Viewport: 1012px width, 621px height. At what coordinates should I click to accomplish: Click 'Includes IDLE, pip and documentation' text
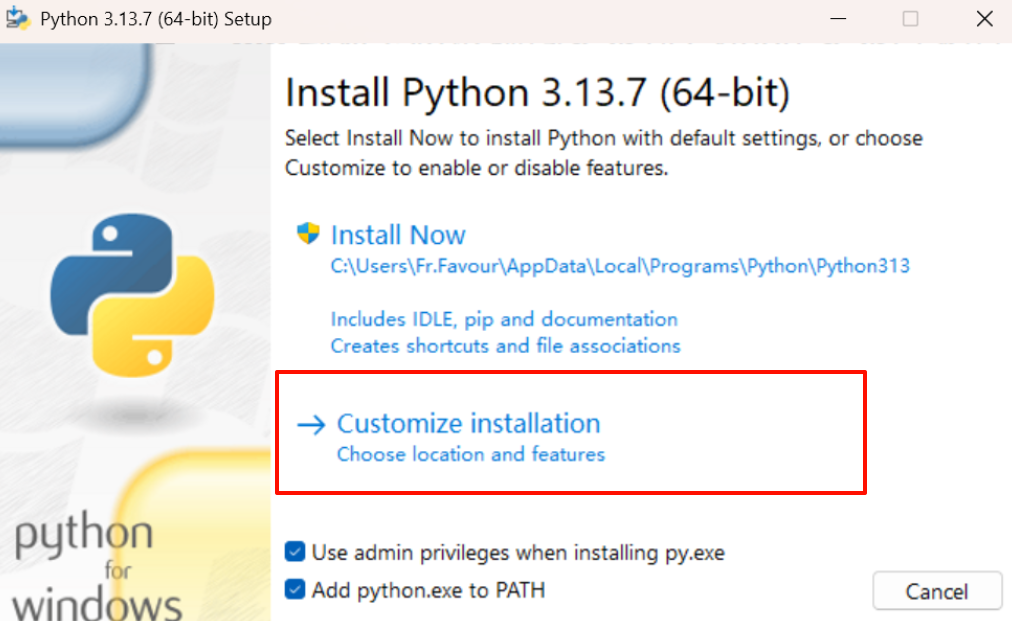504,319
